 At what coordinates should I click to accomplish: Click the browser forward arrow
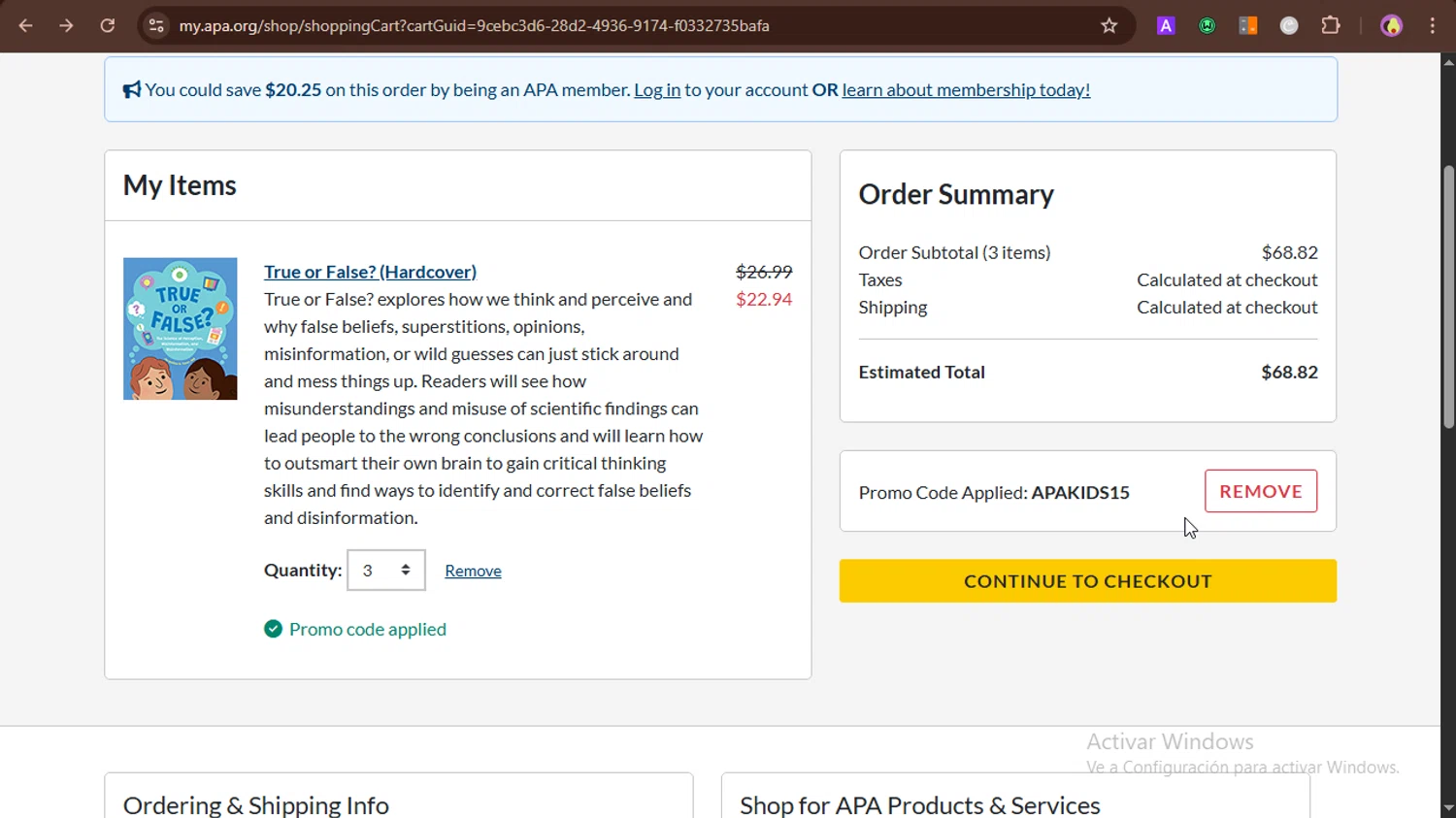(x=66, y=26)
